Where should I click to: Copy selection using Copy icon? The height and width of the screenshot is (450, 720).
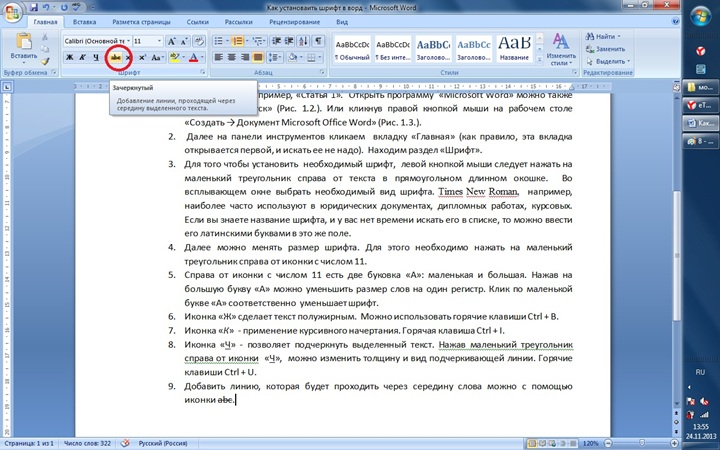point(45,49)
